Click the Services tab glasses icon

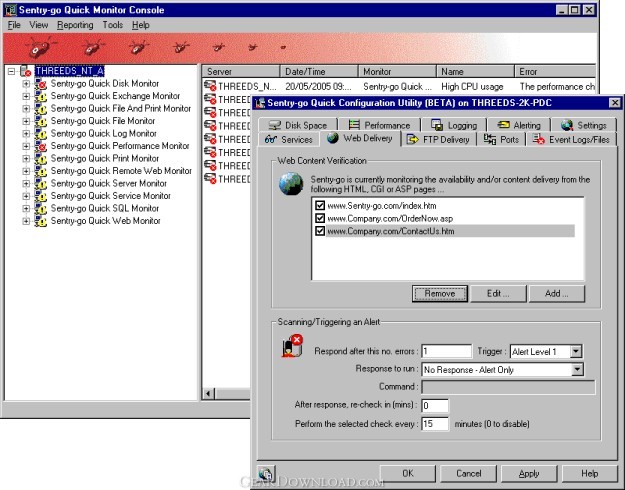tap(271, 139)
